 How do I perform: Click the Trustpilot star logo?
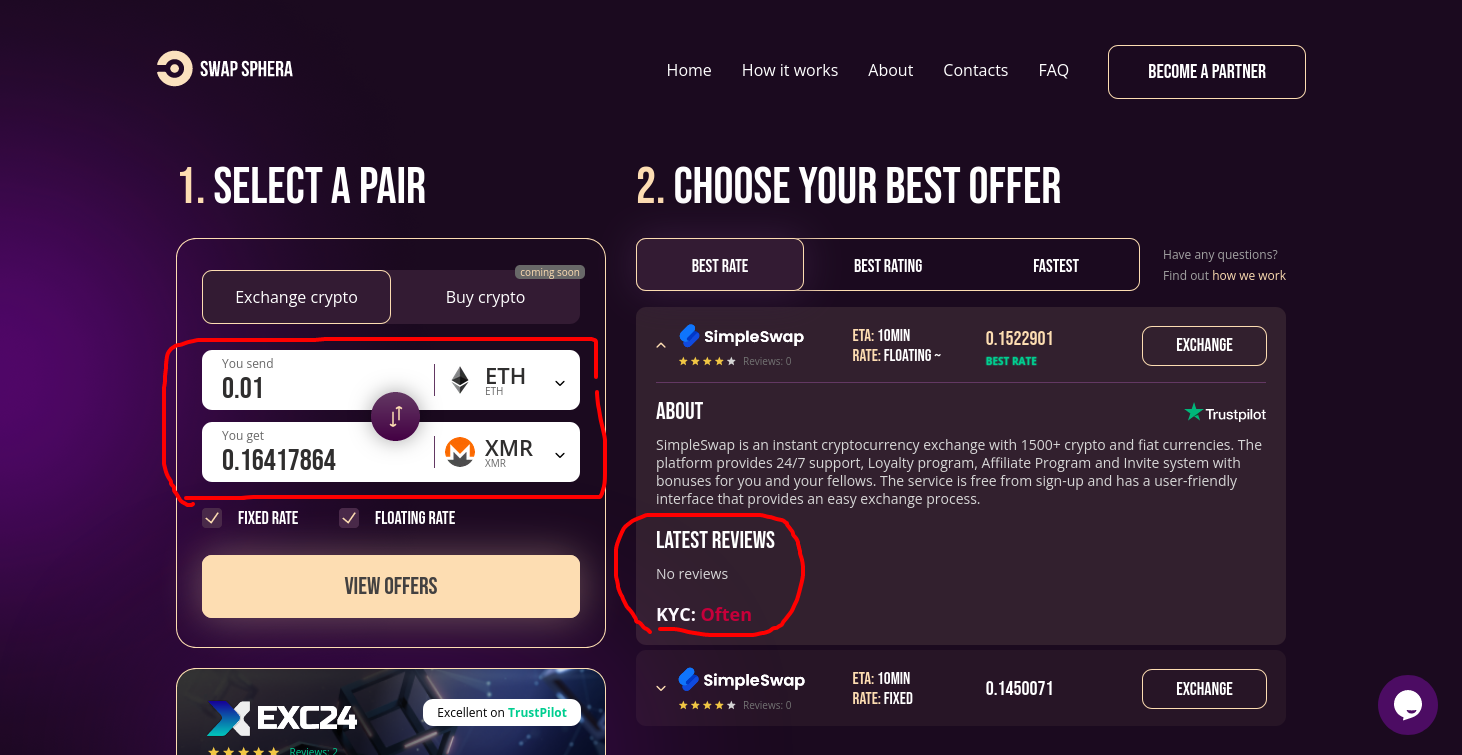[x=1193, y=412]
